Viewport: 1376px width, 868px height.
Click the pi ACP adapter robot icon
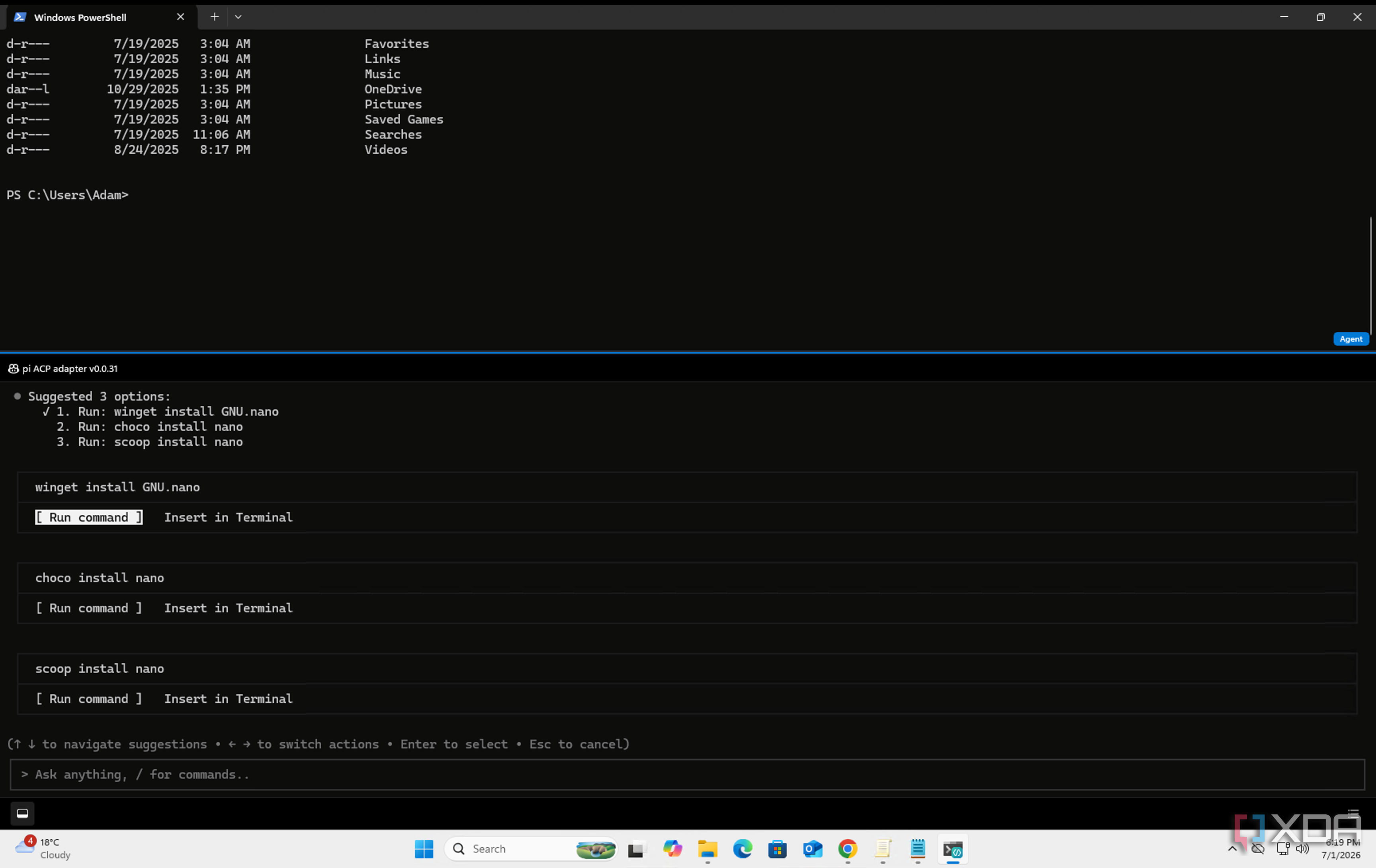click(13, 369)
